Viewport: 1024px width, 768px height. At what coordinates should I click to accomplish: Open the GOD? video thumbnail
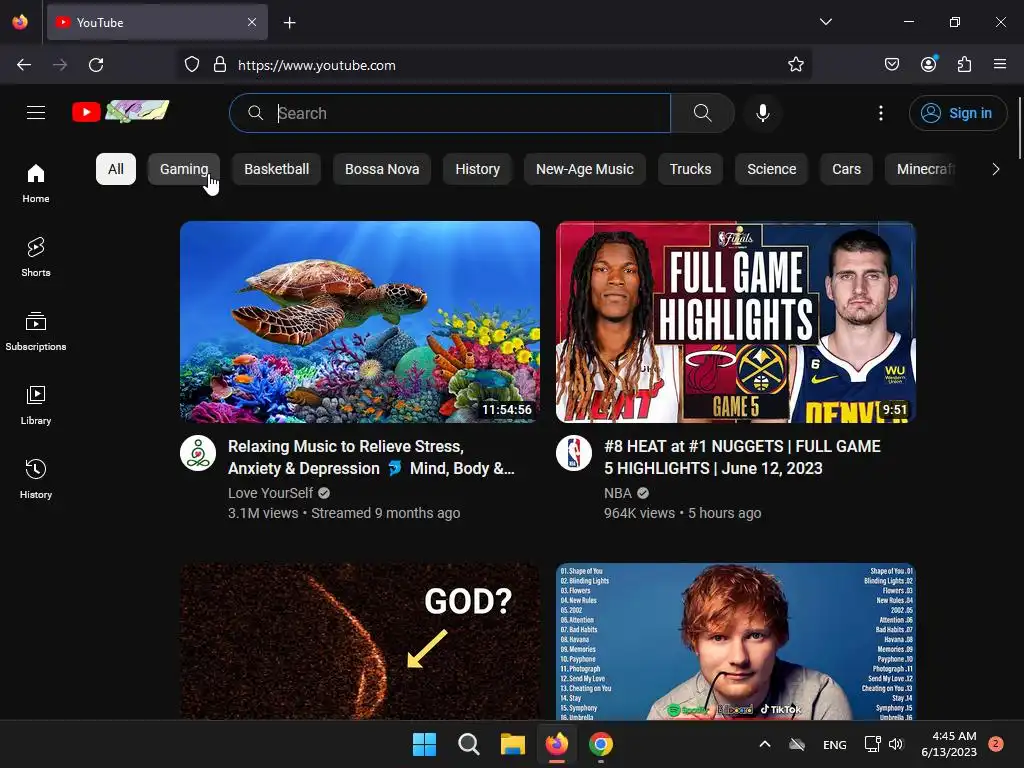(x=360, y=641)
